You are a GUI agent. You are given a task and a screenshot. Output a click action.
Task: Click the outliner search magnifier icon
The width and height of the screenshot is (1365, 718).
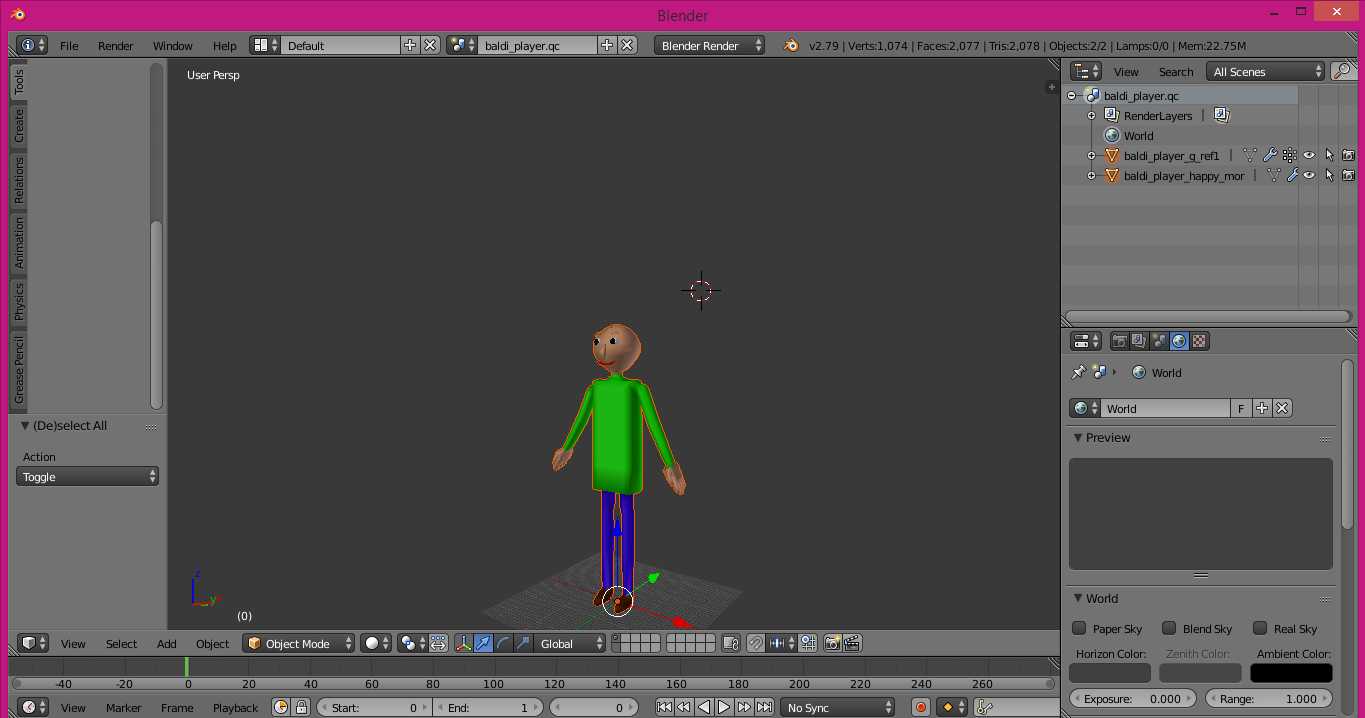(x=1341, y=71)
